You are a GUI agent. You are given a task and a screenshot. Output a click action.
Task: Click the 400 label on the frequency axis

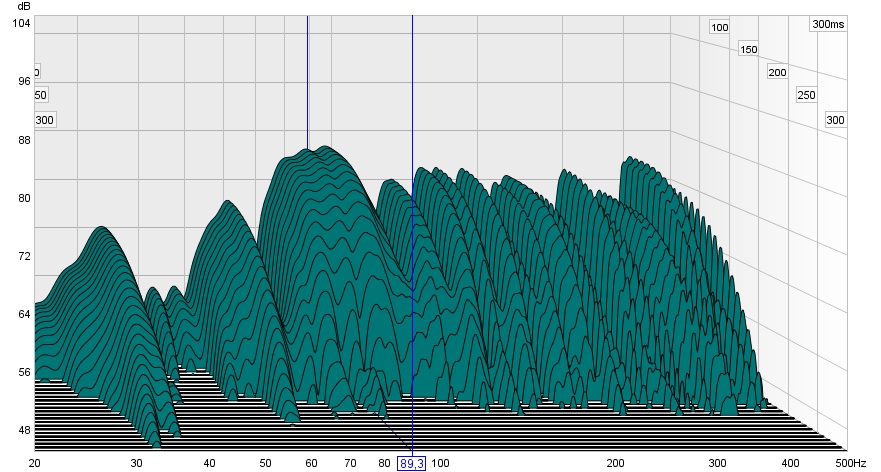791,464
